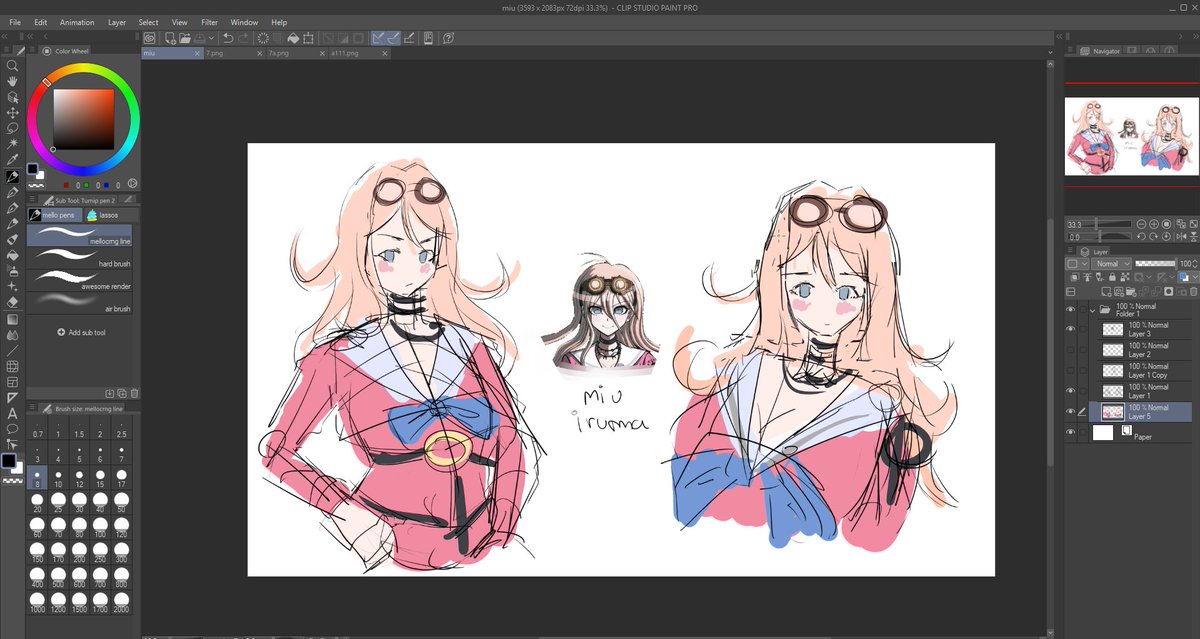
Task: Toggle visibility of Layer 1 Copy
Action: pos(1071,371)
